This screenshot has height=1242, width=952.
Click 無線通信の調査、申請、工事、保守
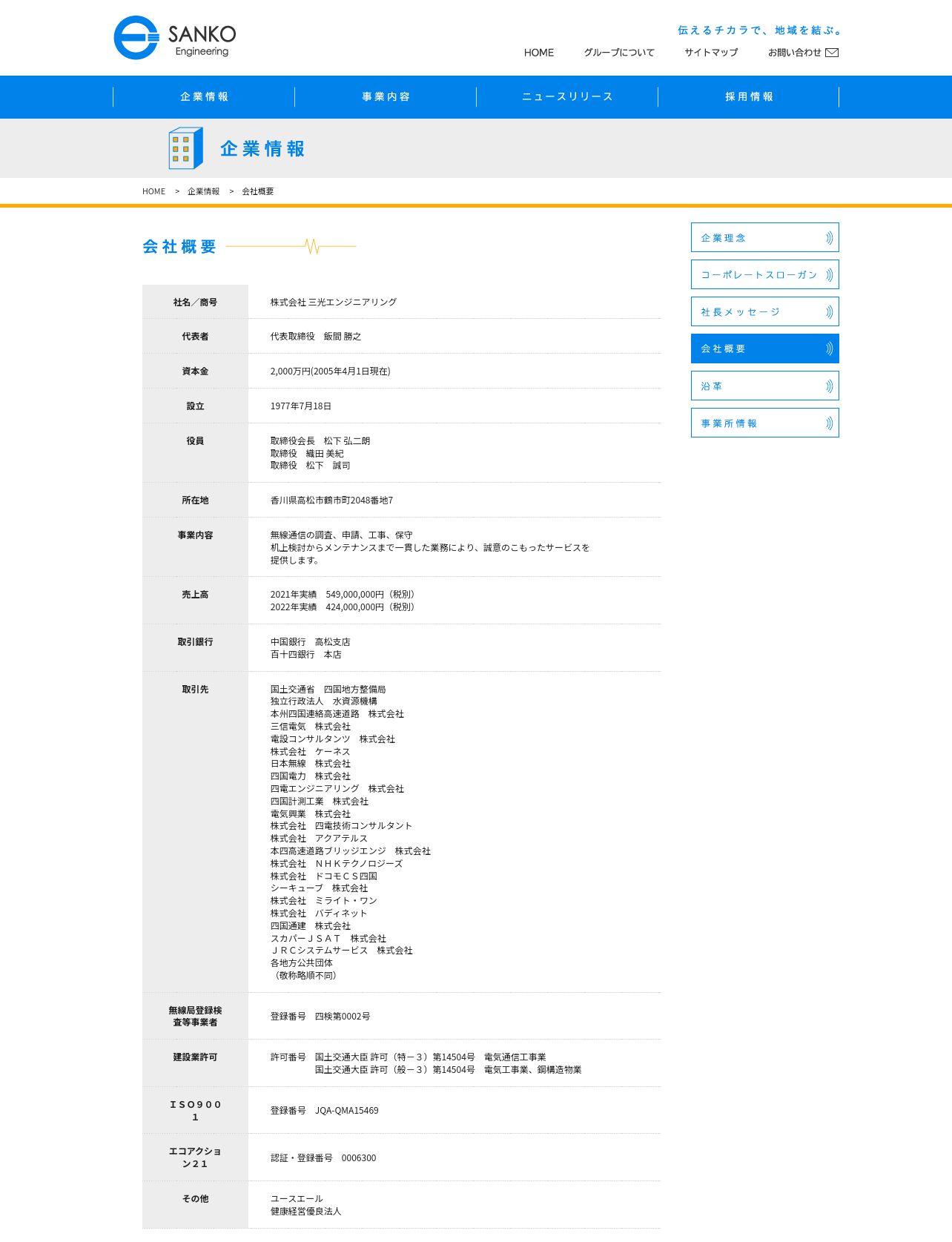tap(342, 535)
